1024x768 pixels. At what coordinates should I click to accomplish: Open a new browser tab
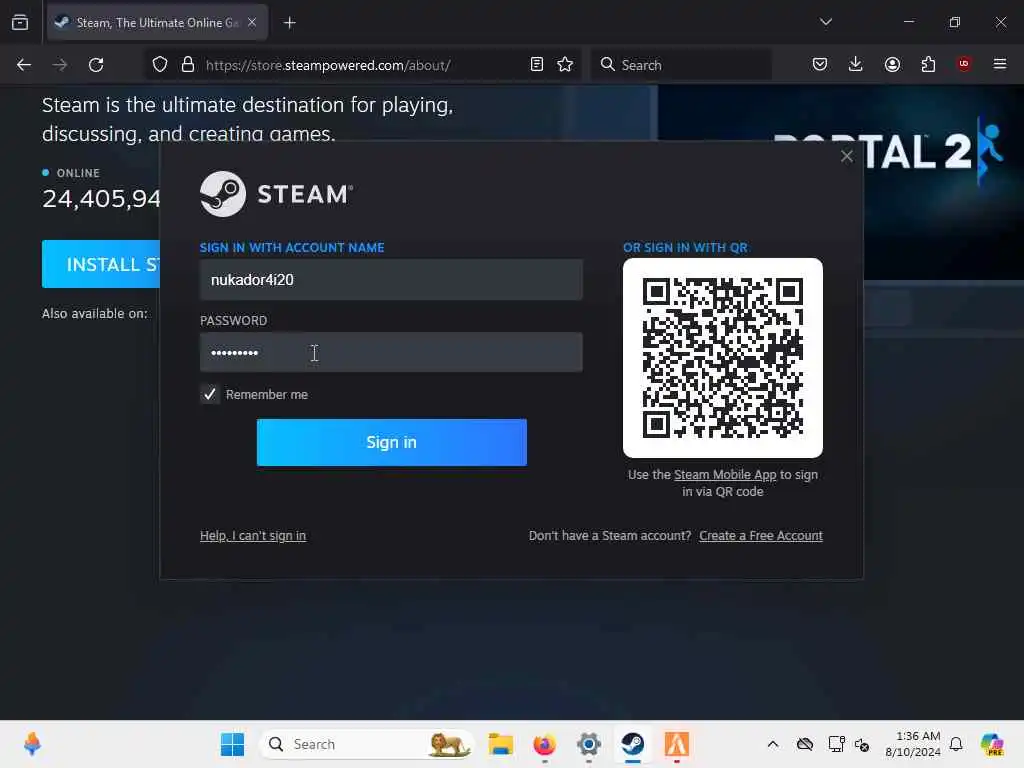(289, 23)
